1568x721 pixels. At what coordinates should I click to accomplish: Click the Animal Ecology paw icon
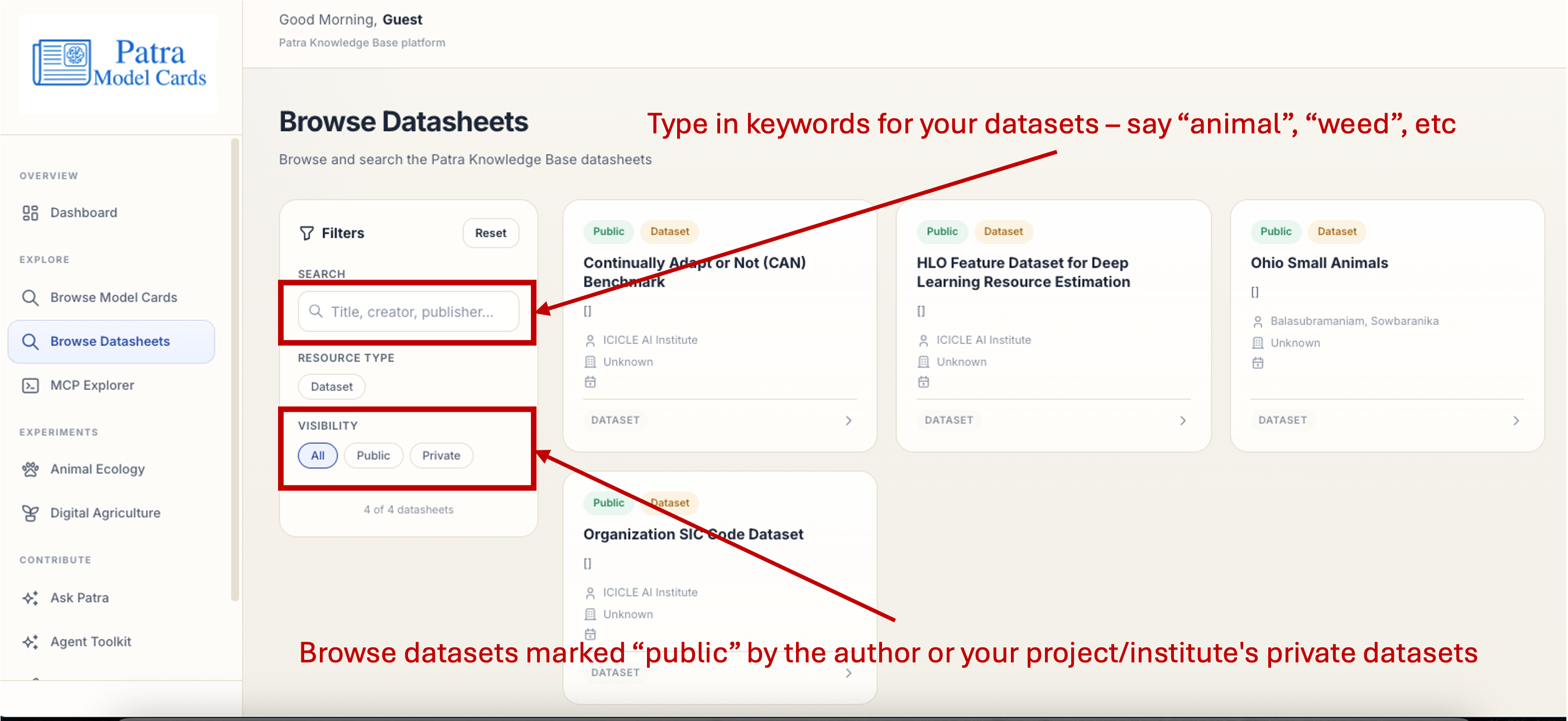[x=31, y=469]
